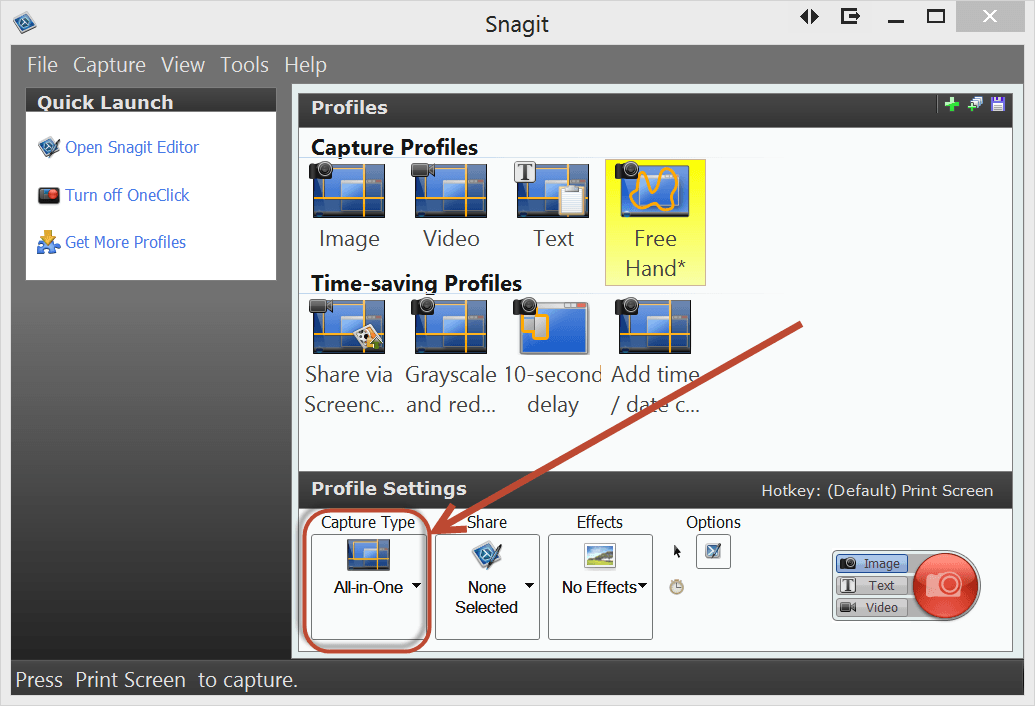Select the Image capture profile

349,207
